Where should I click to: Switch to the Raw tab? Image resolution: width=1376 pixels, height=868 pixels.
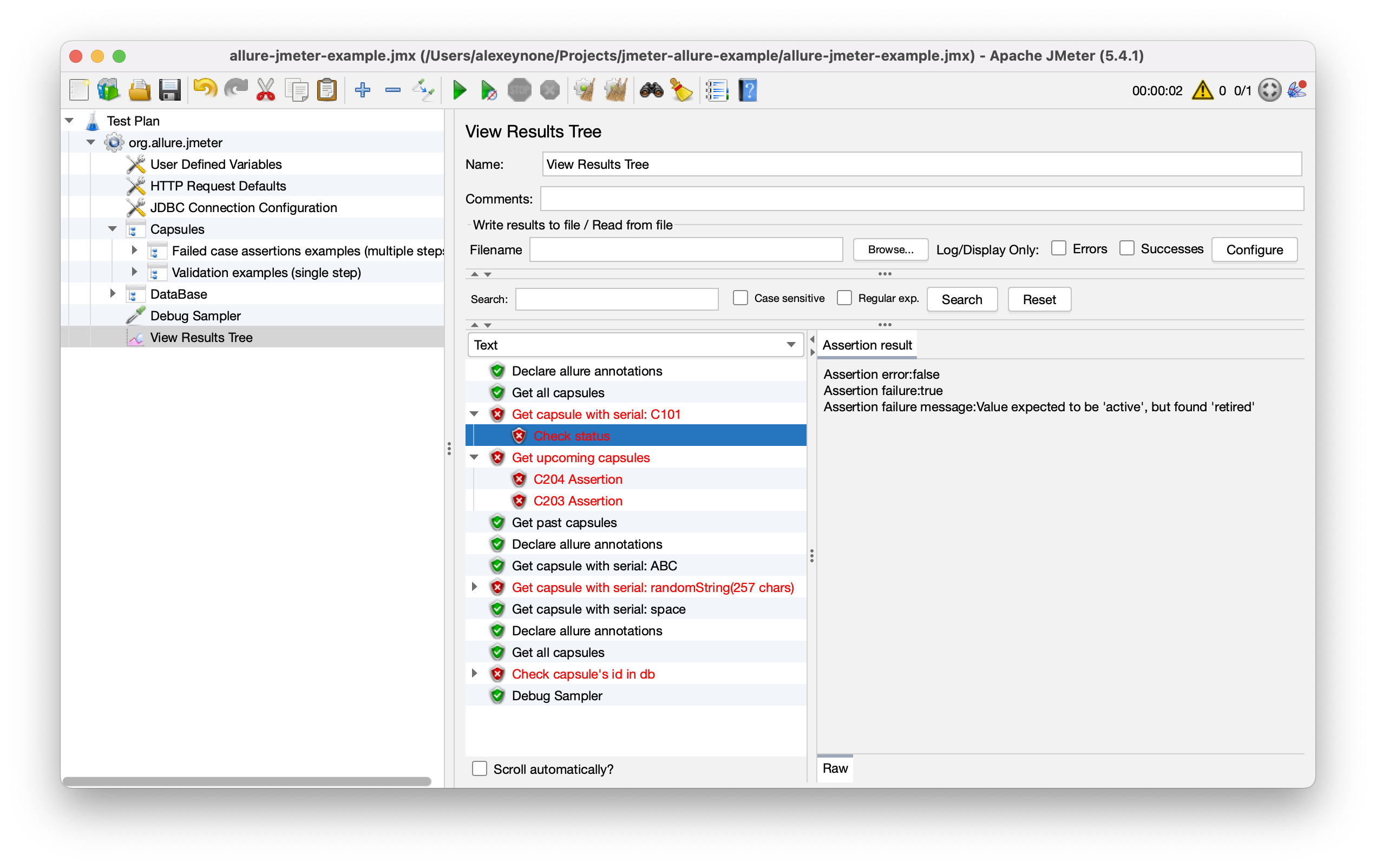tap(835, 768)
